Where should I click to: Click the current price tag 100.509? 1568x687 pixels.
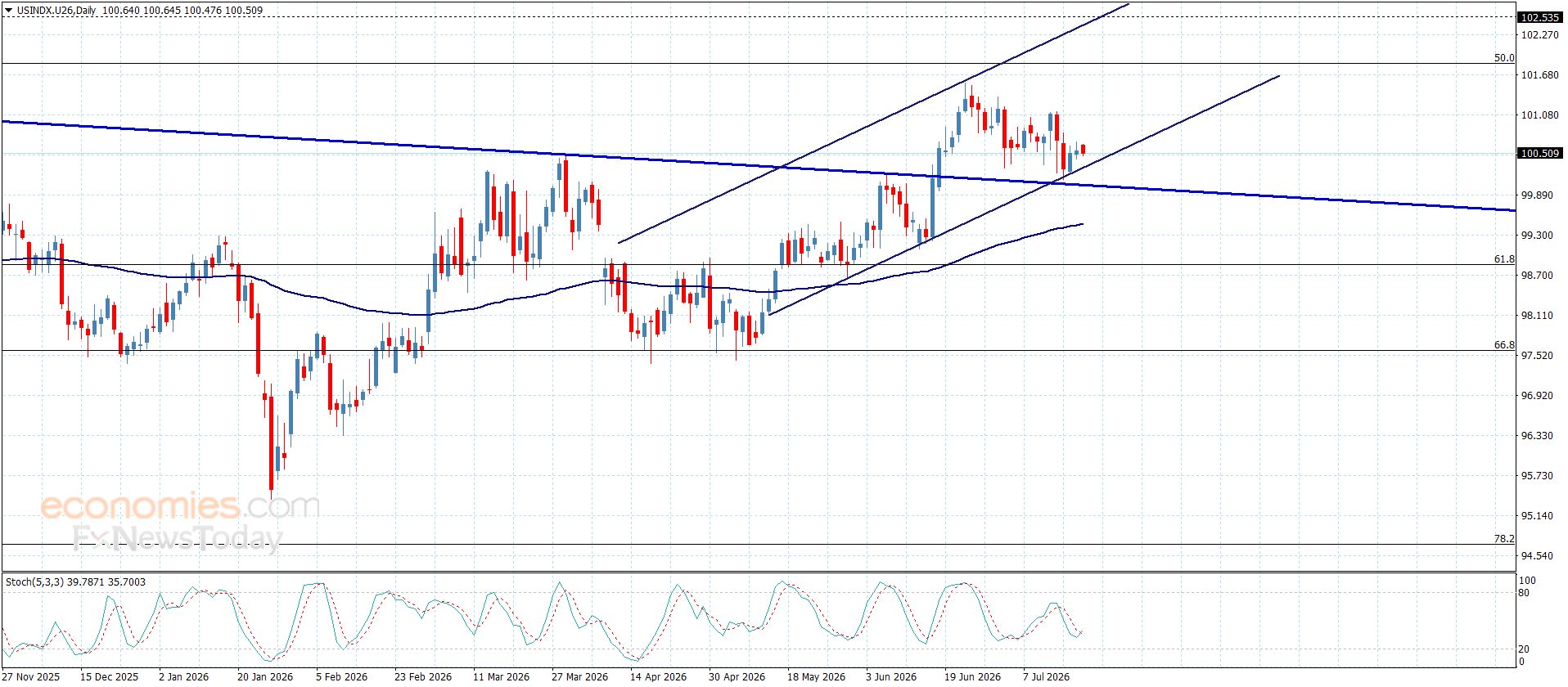[x=1539, y=154]
